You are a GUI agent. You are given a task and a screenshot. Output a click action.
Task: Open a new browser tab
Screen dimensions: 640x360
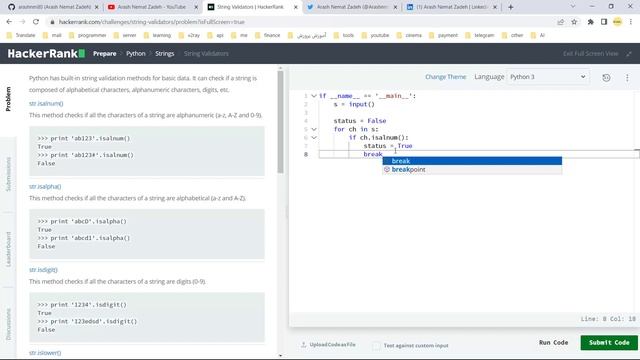[x=511, y=7]
